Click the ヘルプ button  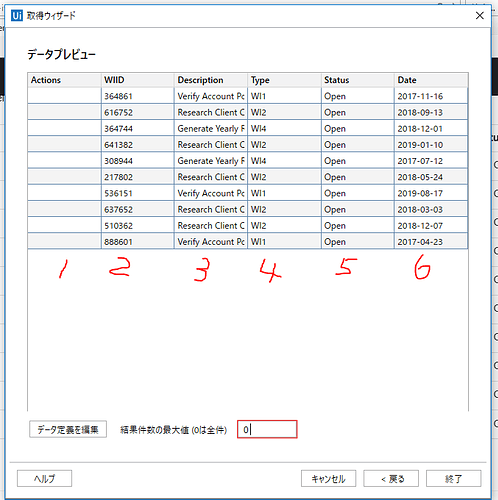[44, 479]
